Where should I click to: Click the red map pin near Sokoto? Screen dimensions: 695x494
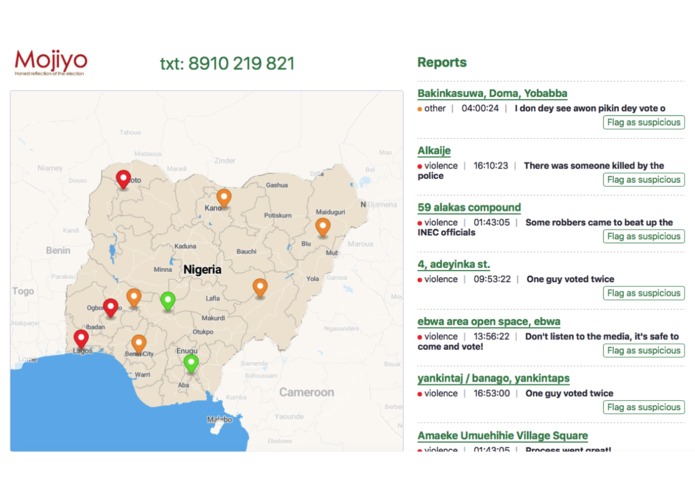coord(123,179)
